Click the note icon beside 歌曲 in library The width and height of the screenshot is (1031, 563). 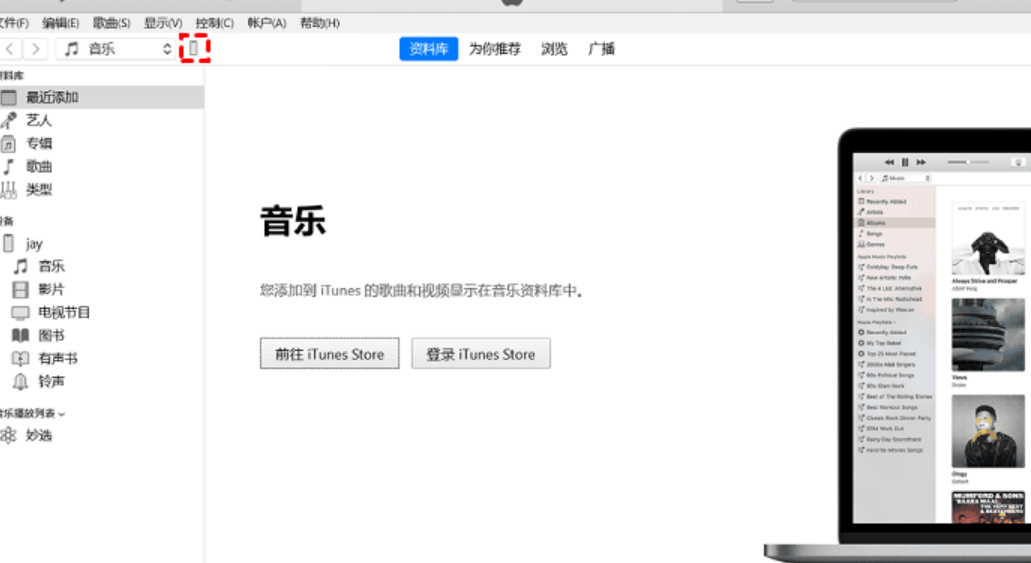pyautogui.click(x=9, y=166)
